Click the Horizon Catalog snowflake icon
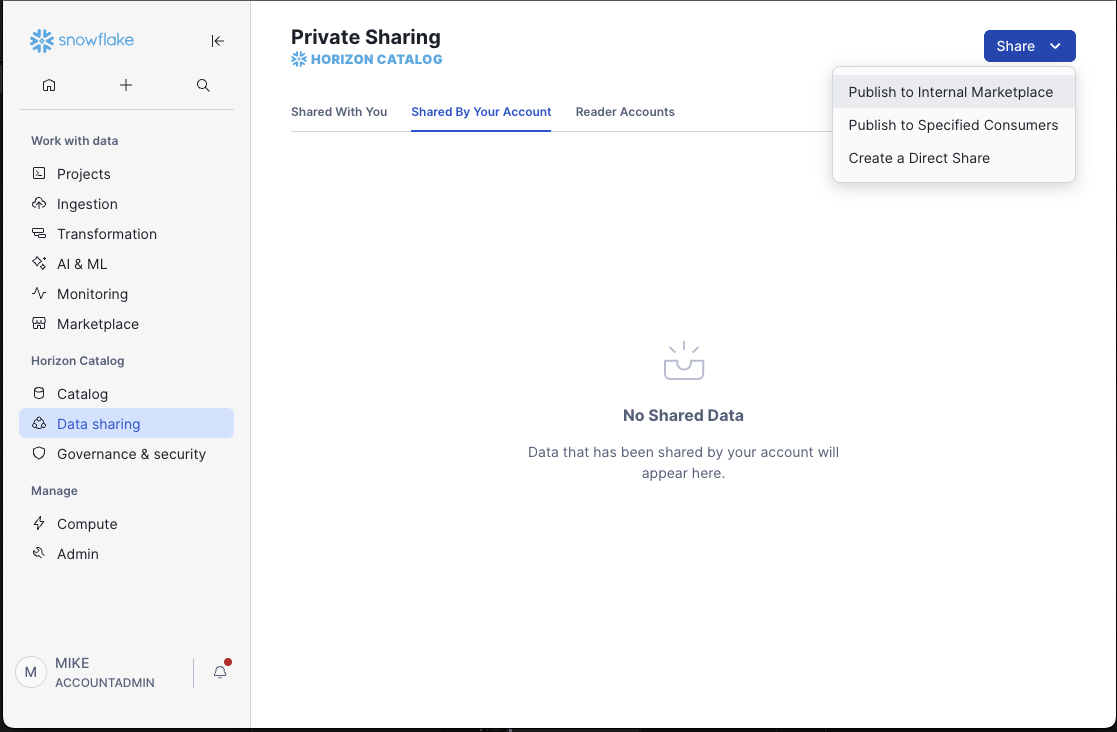 (298, 59)
